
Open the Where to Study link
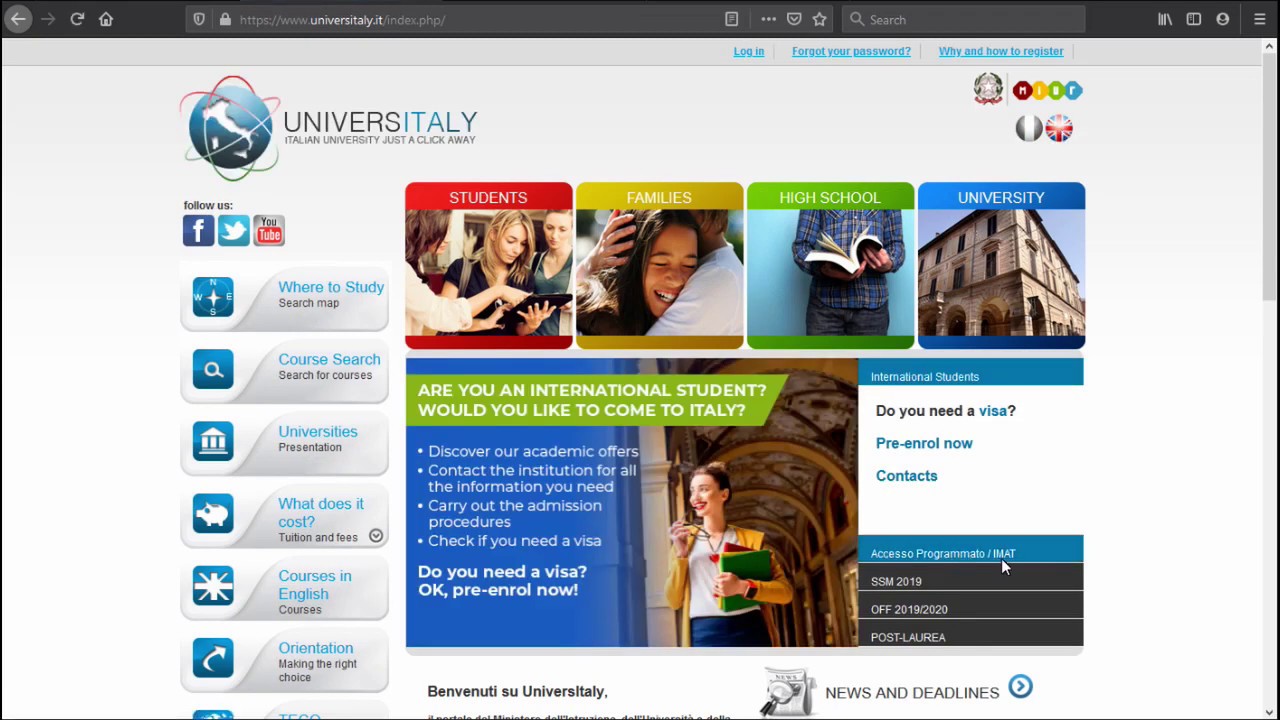[331, 287]
